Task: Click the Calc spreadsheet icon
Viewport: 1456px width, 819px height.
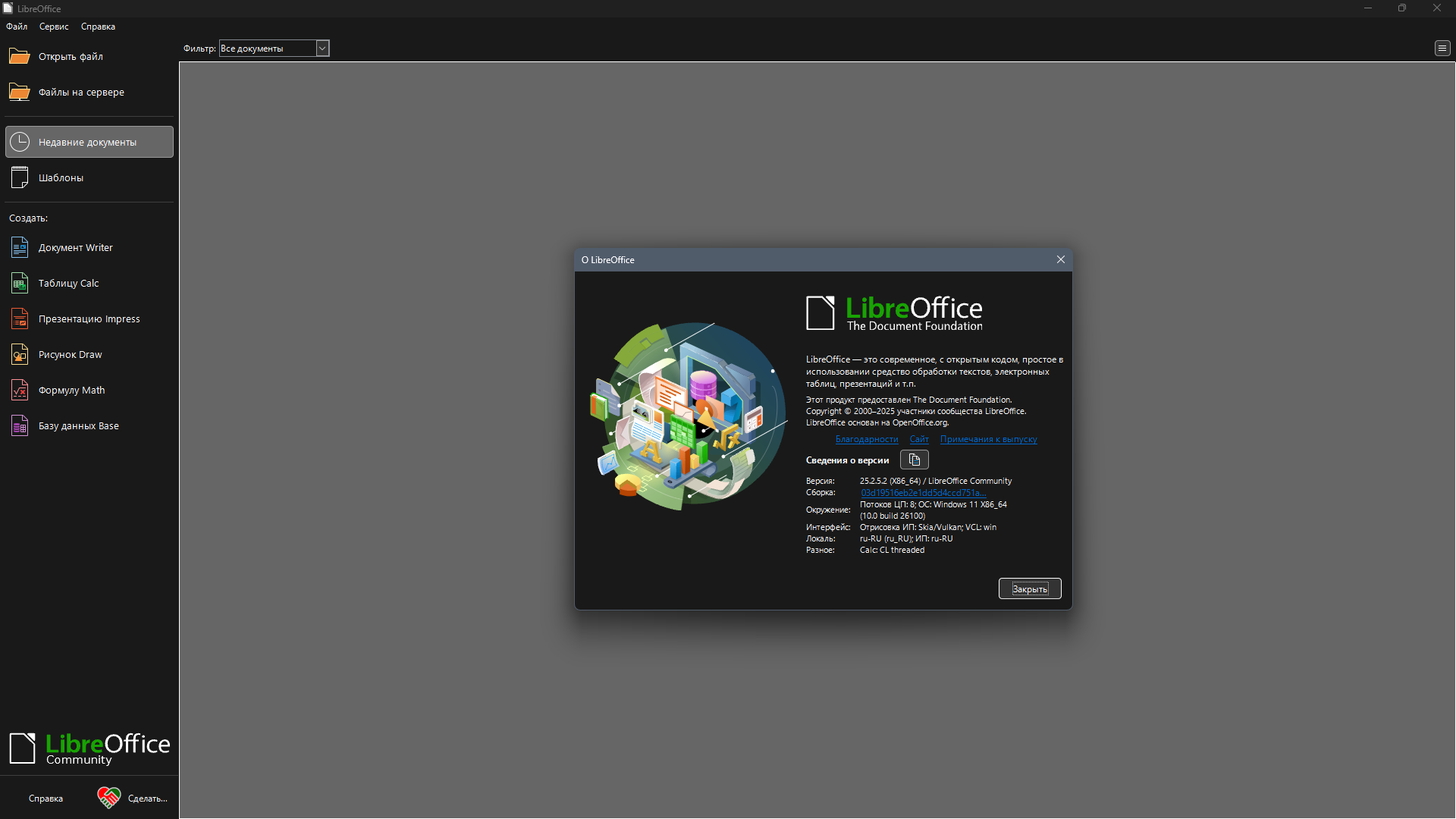Action: click(20, 283)
